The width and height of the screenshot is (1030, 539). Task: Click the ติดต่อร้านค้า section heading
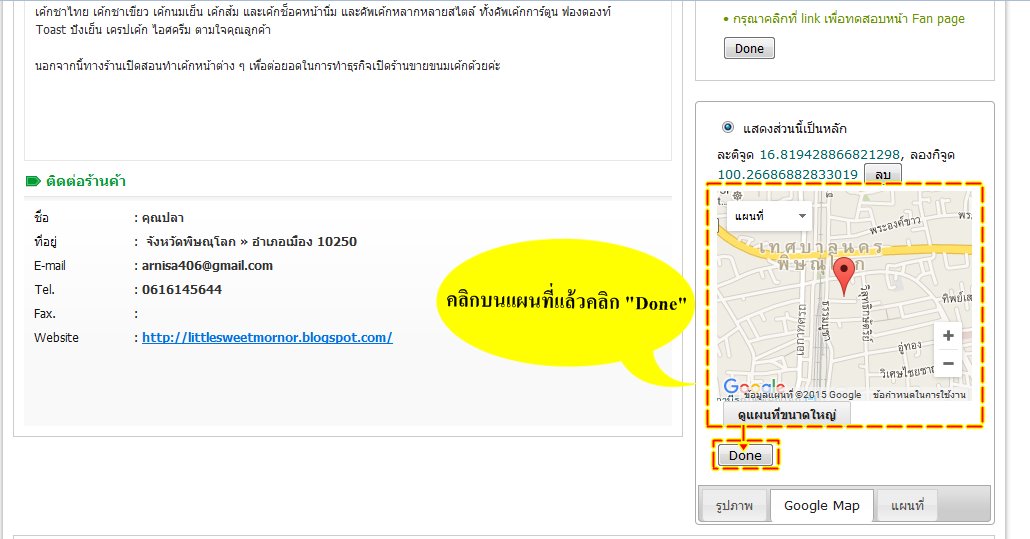tap(85, 181)
